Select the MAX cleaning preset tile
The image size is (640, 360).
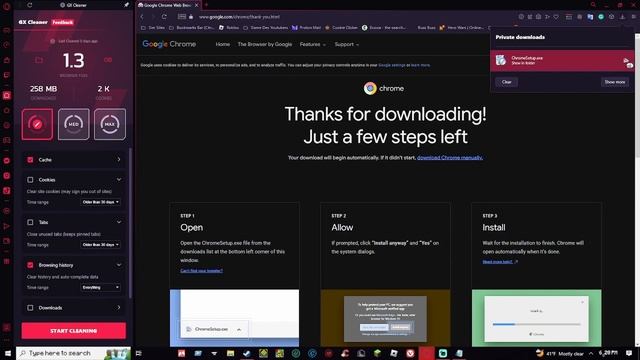[x=110, y=124]
